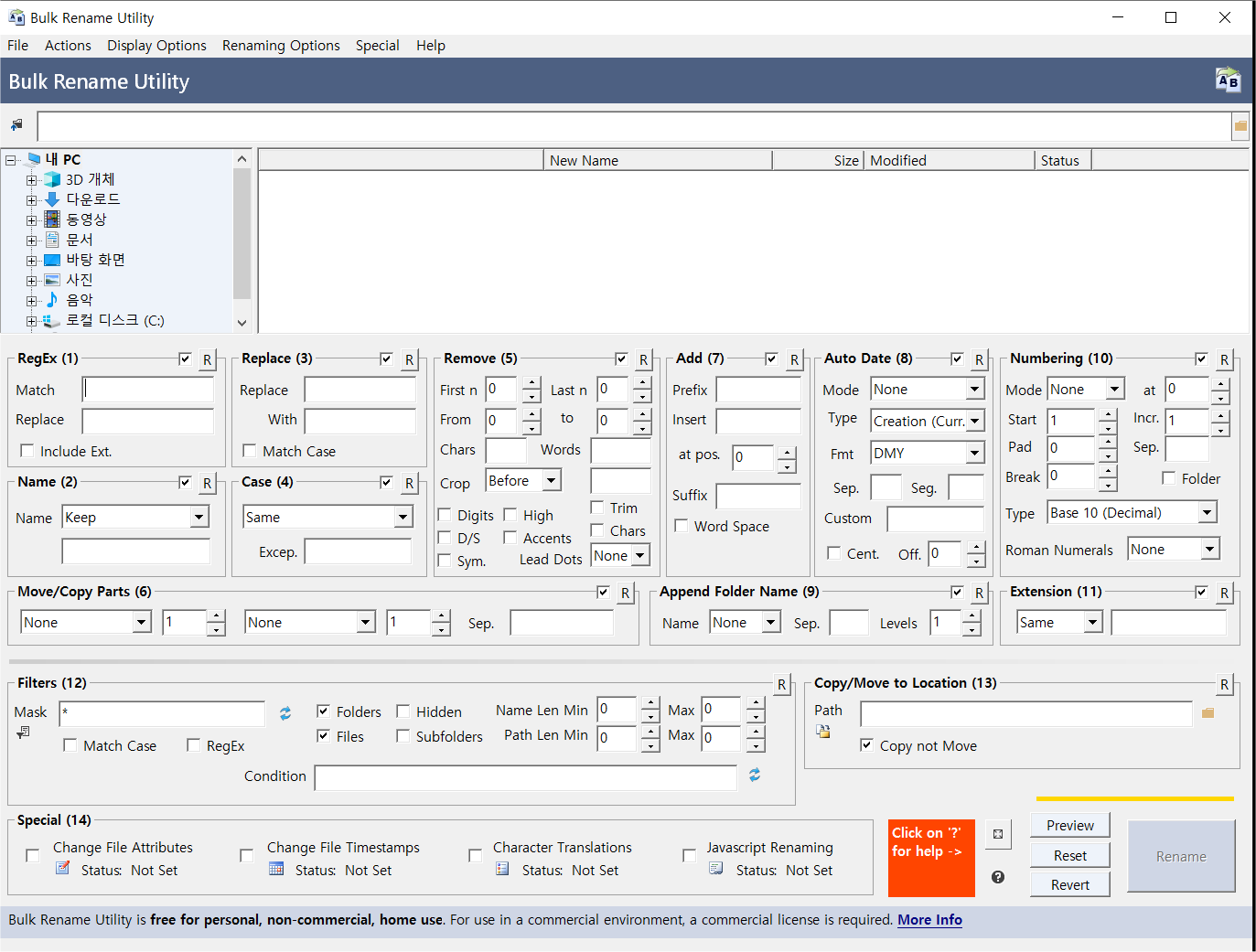Open Crop dropdown showing Before
1256x952 pixels.
tap(523, 480)
